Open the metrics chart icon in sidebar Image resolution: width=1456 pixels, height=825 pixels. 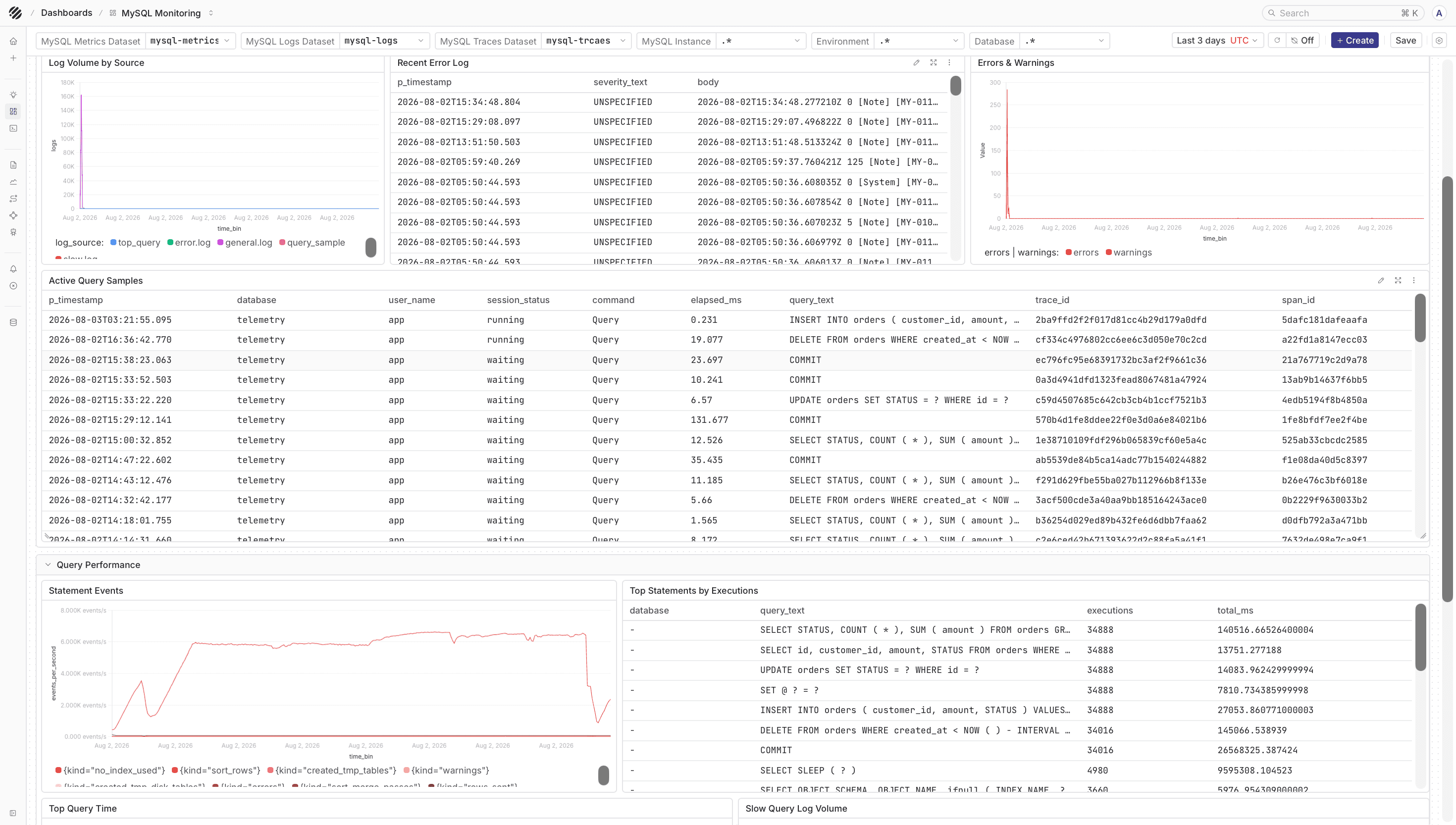pyautogui.click(x=13, y=182)
